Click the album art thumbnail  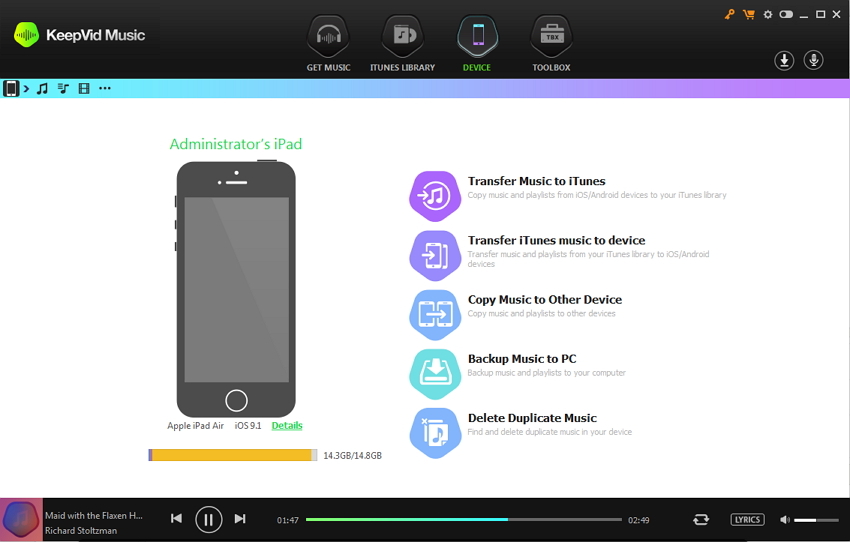21,519
